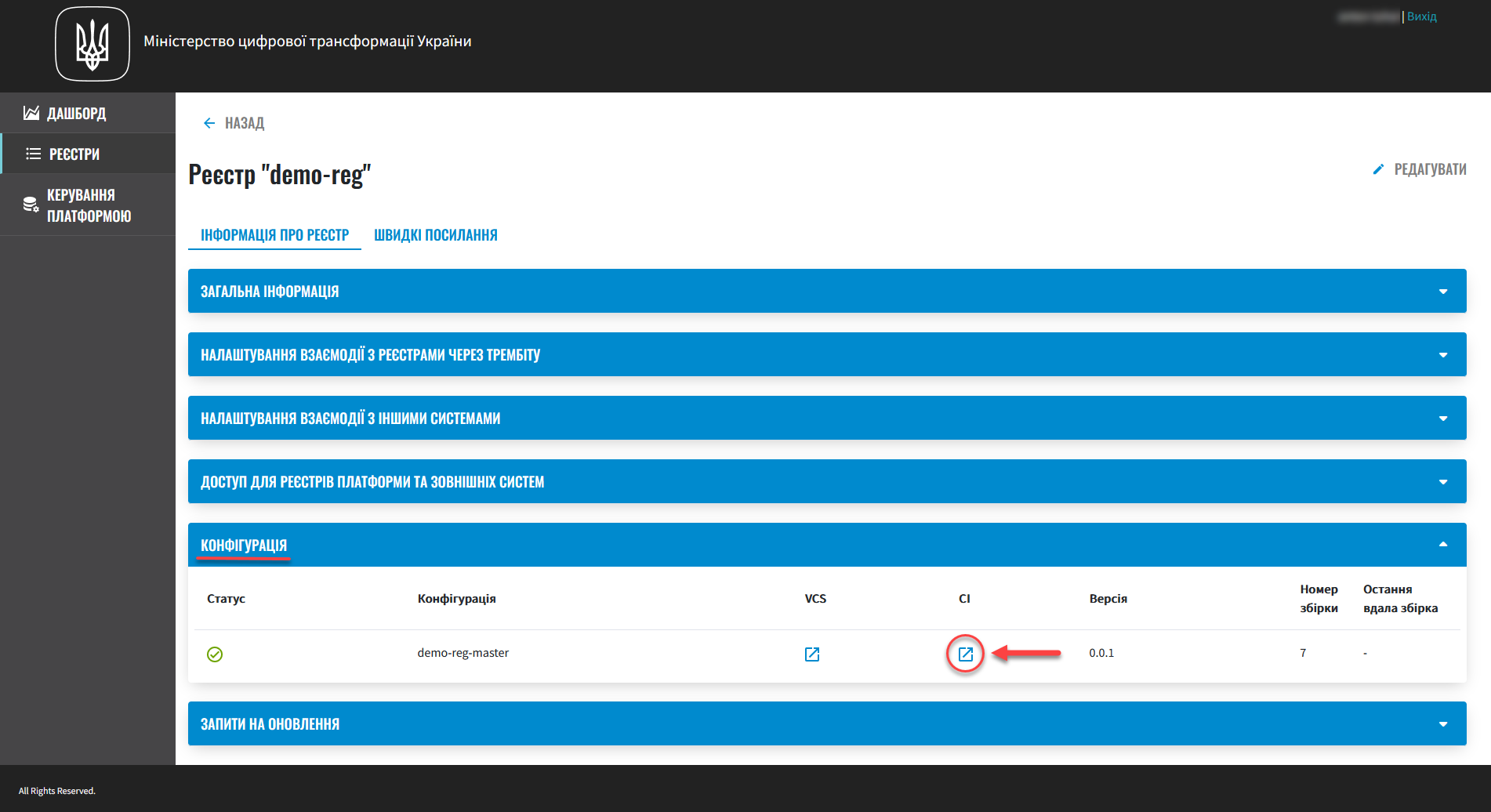Screen dimensions: 1491x812
Task: Click the Версія column header
Action: (x=1108, y=599)
